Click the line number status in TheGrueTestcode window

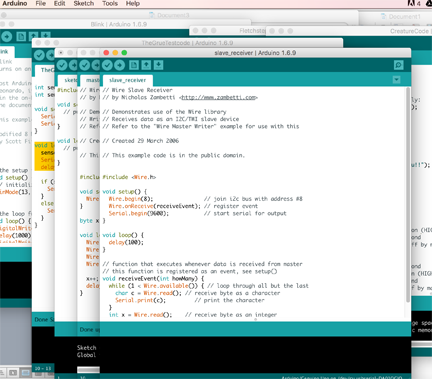click(43, 368)
